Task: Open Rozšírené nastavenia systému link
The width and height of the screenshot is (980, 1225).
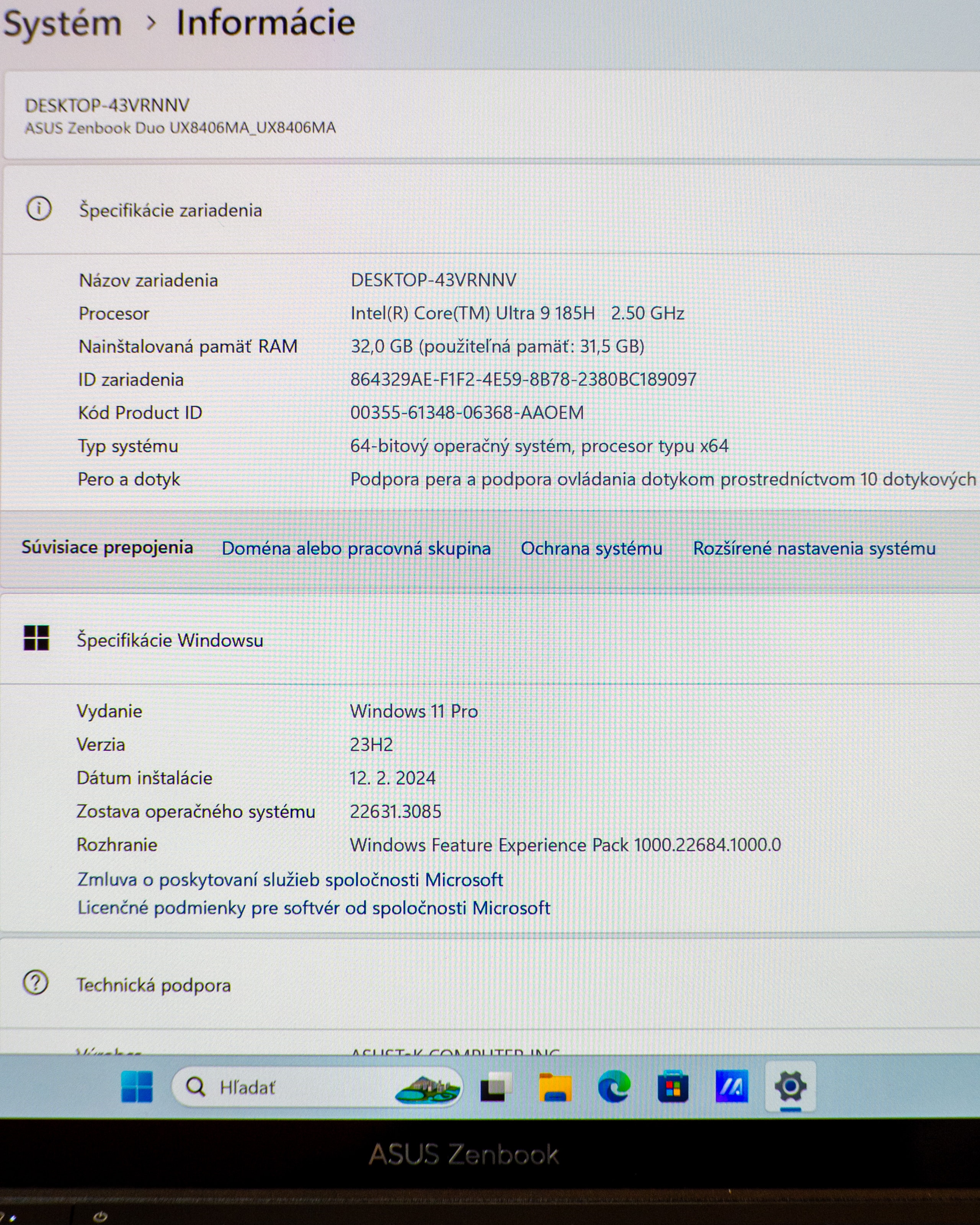Action: (814, 548)
